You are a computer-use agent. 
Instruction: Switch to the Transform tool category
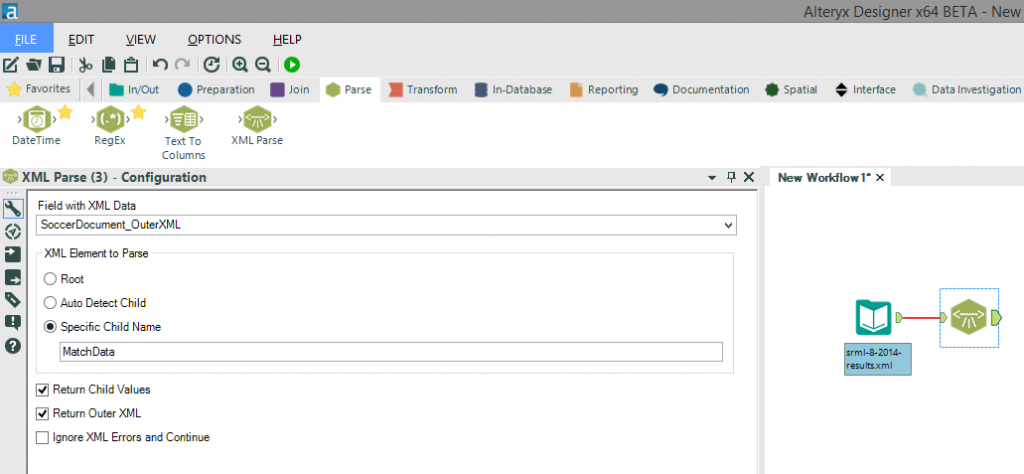point(423,89)
